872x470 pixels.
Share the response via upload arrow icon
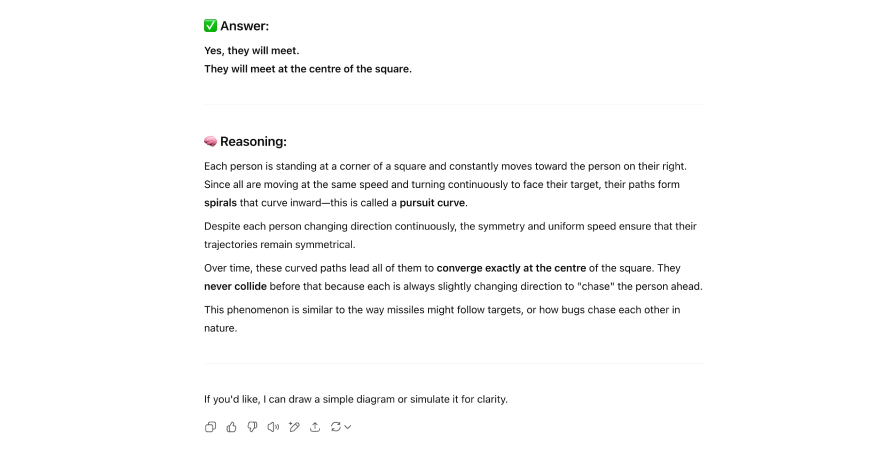[x=315, y=427]
